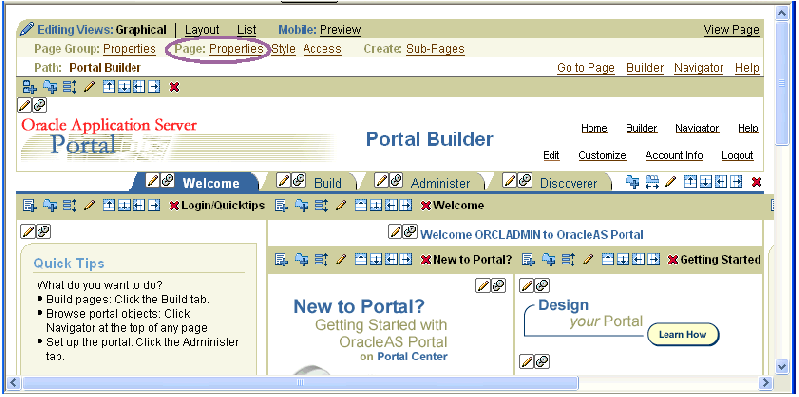Open the Administer tab
The height and width of the screenshot is (397, 799).
click(440, 183)
